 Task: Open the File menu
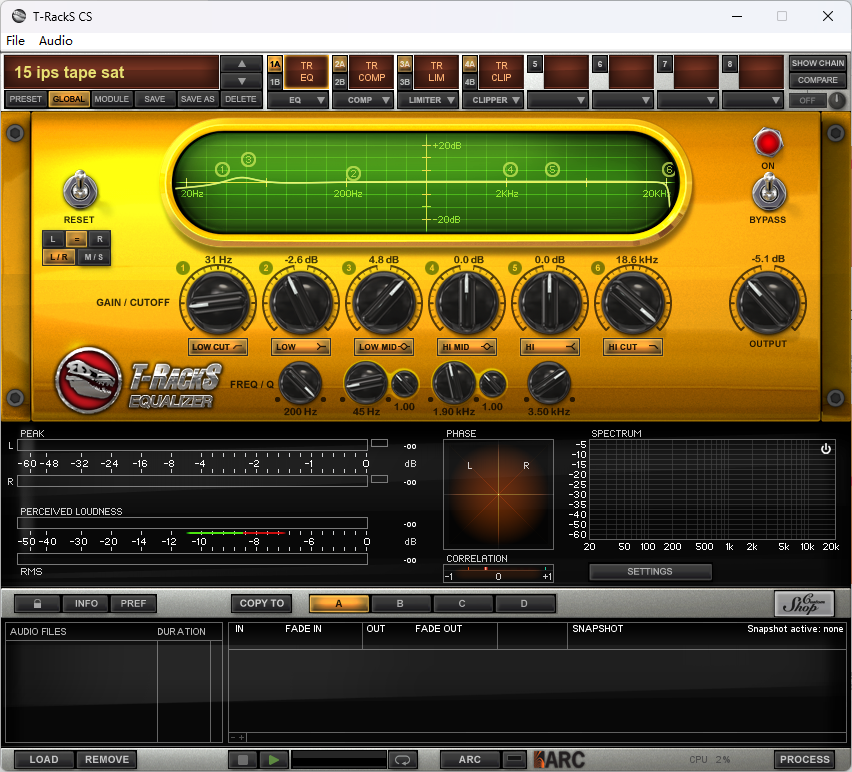tap(15, 41)
